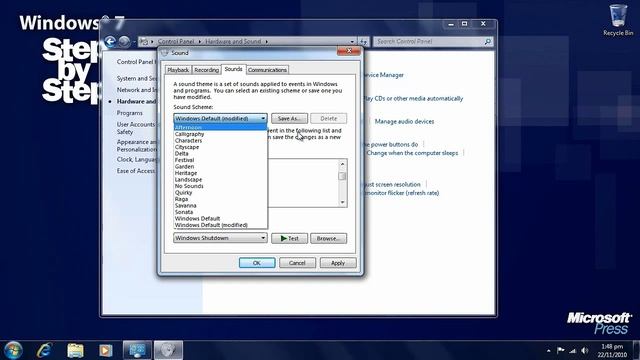Screen dimensions: 640x360
Task: Open Manage audio devices link
Action: coord(404,122)
